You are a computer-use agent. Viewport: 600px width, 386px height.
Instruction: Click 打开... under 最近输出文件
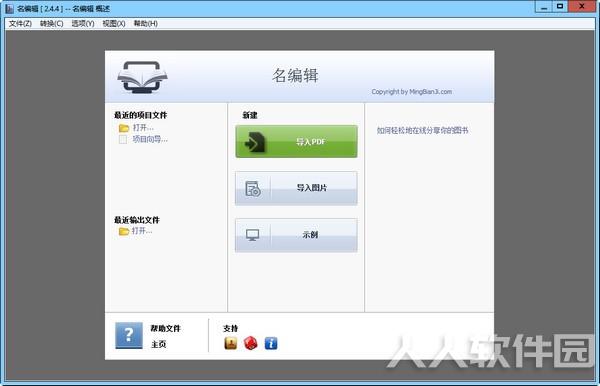[142, 231]
